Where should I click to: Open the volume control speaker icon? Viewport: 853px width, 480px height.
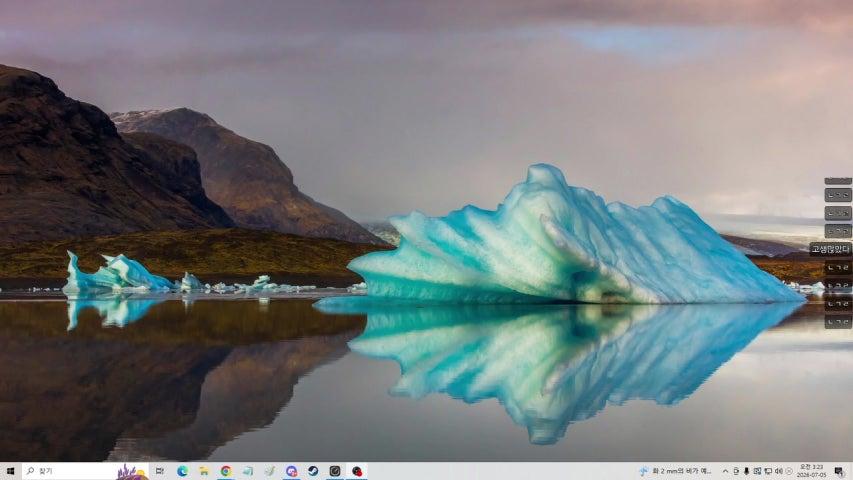[x=778, y=471]
